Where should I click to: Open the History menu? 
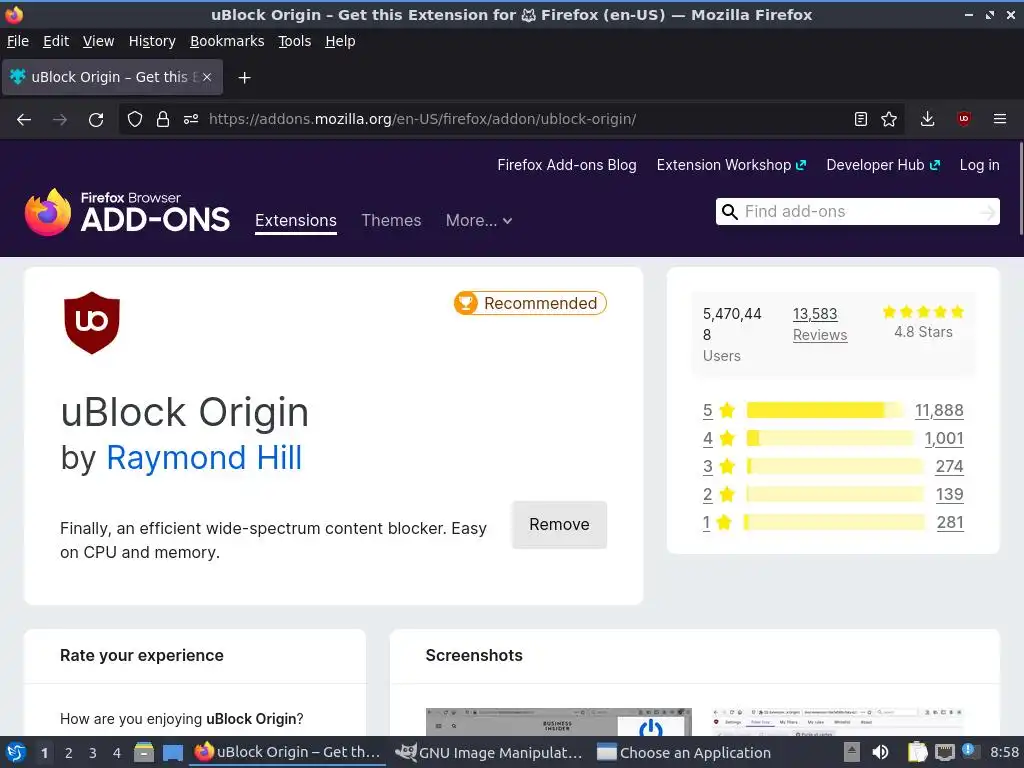click(x=152, y=41)
